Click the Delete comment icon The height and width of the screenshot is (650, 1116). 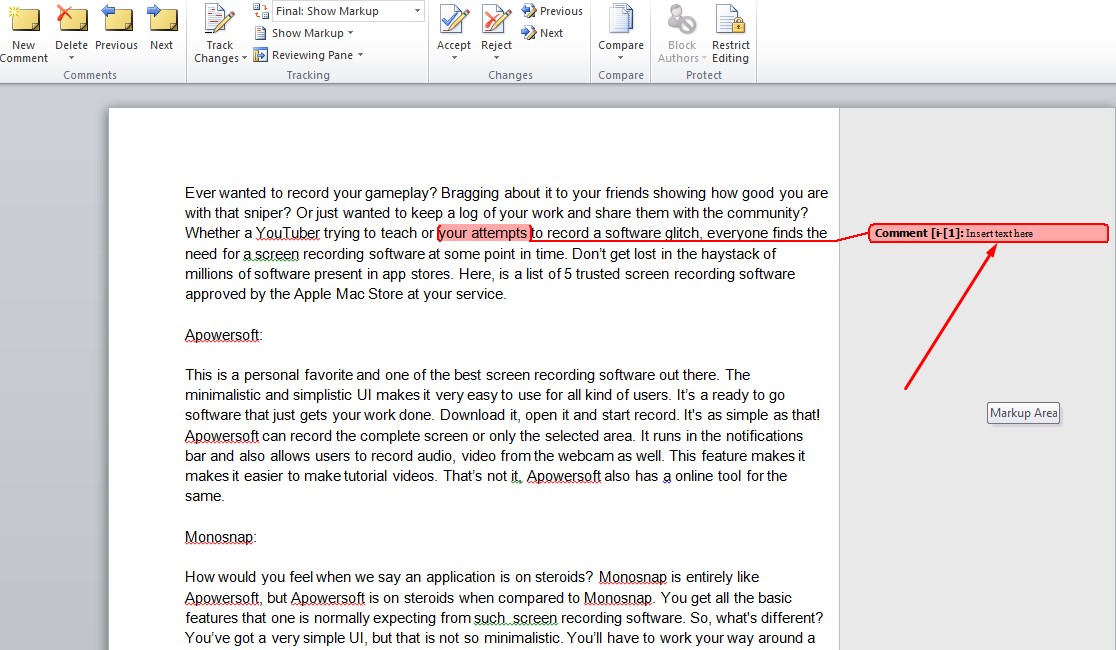(72, 19)
